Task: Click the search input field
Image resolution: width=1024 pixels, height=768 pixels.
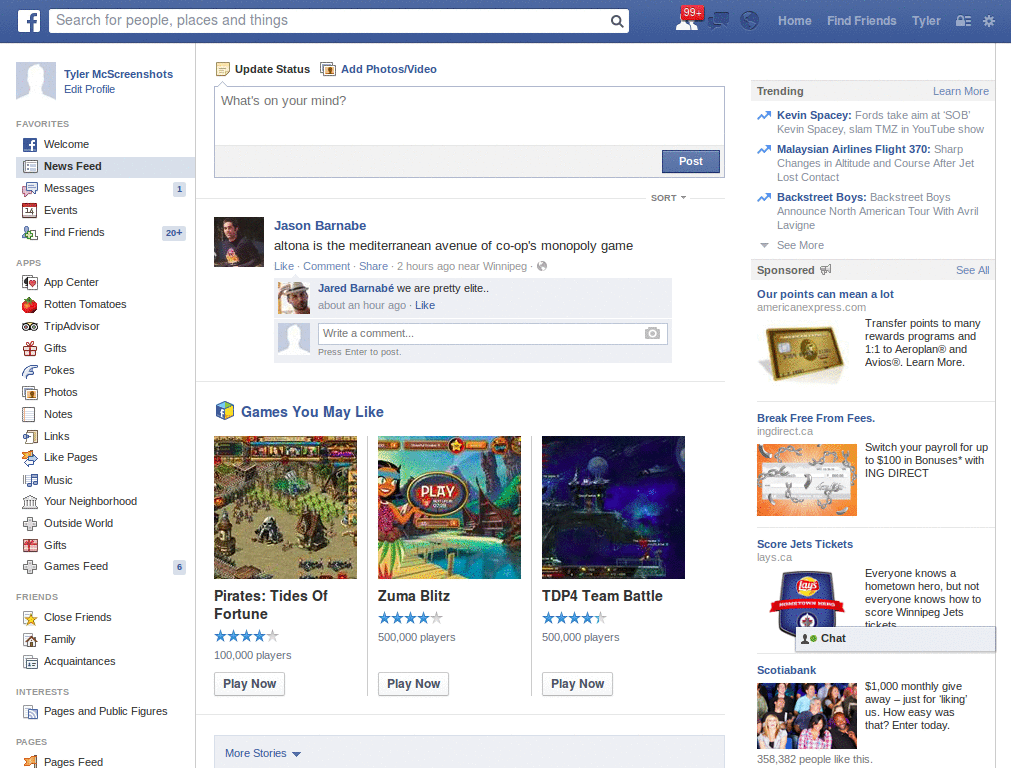Action: coord(329,21)
